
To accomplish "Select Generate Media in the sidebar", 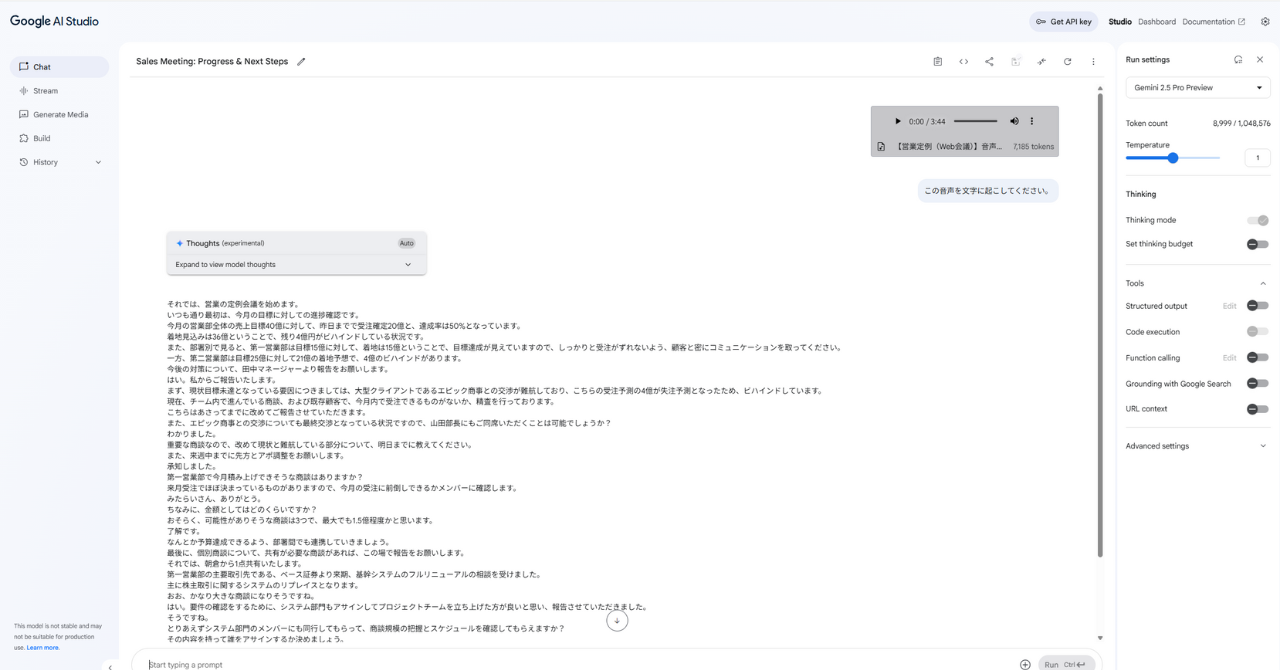I will point(60,115).
